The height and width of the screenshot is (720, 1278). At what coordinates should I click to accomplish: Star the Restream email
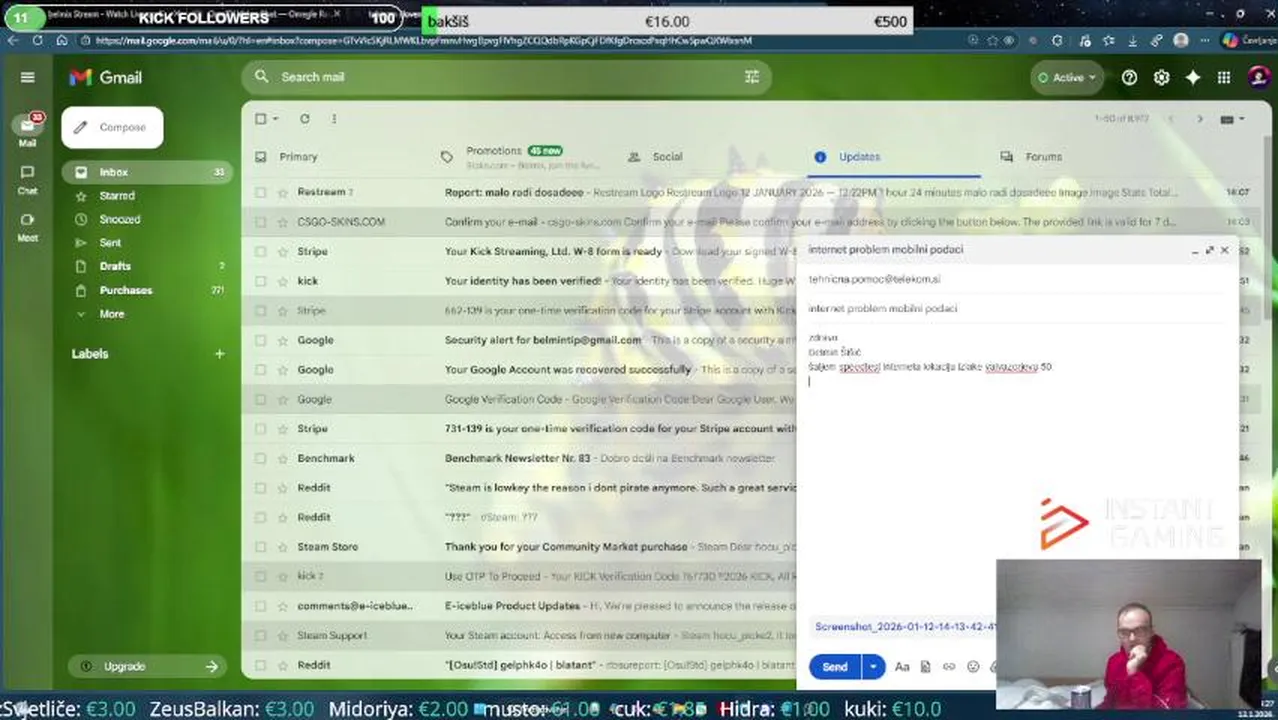[x=282, y=192]
